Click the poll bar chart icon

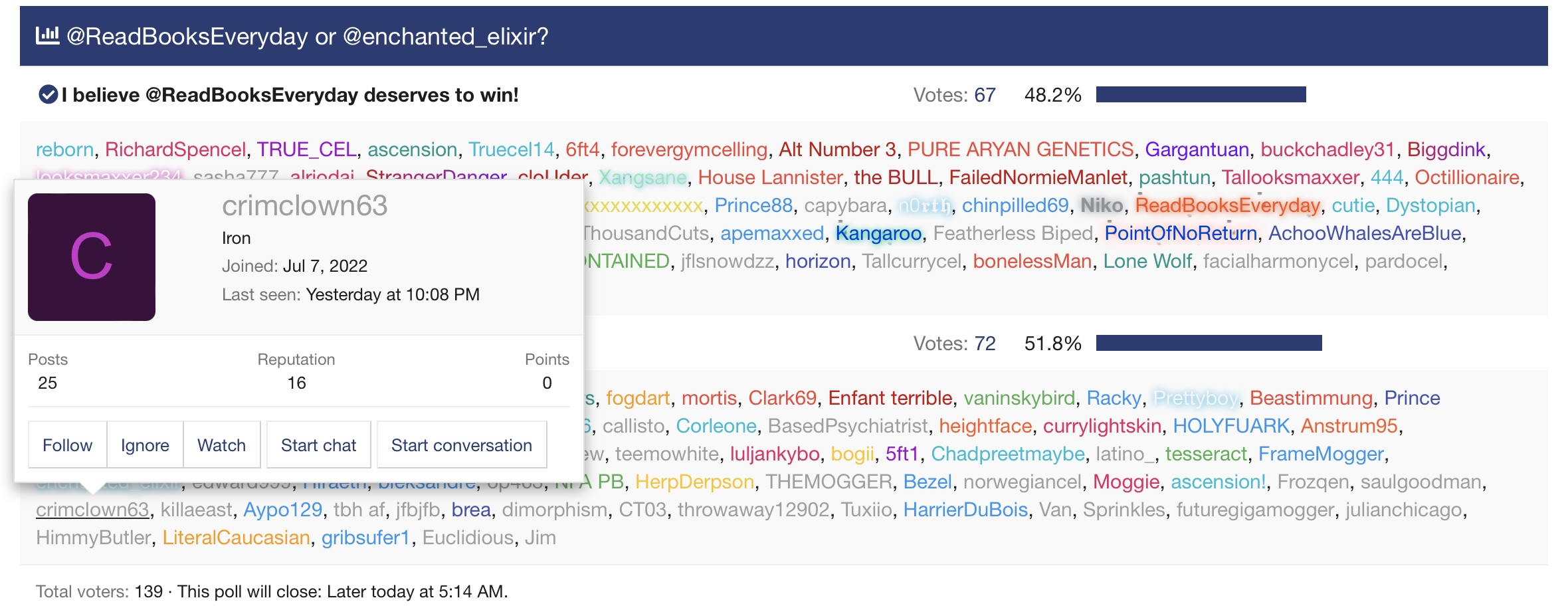(47, 35)
